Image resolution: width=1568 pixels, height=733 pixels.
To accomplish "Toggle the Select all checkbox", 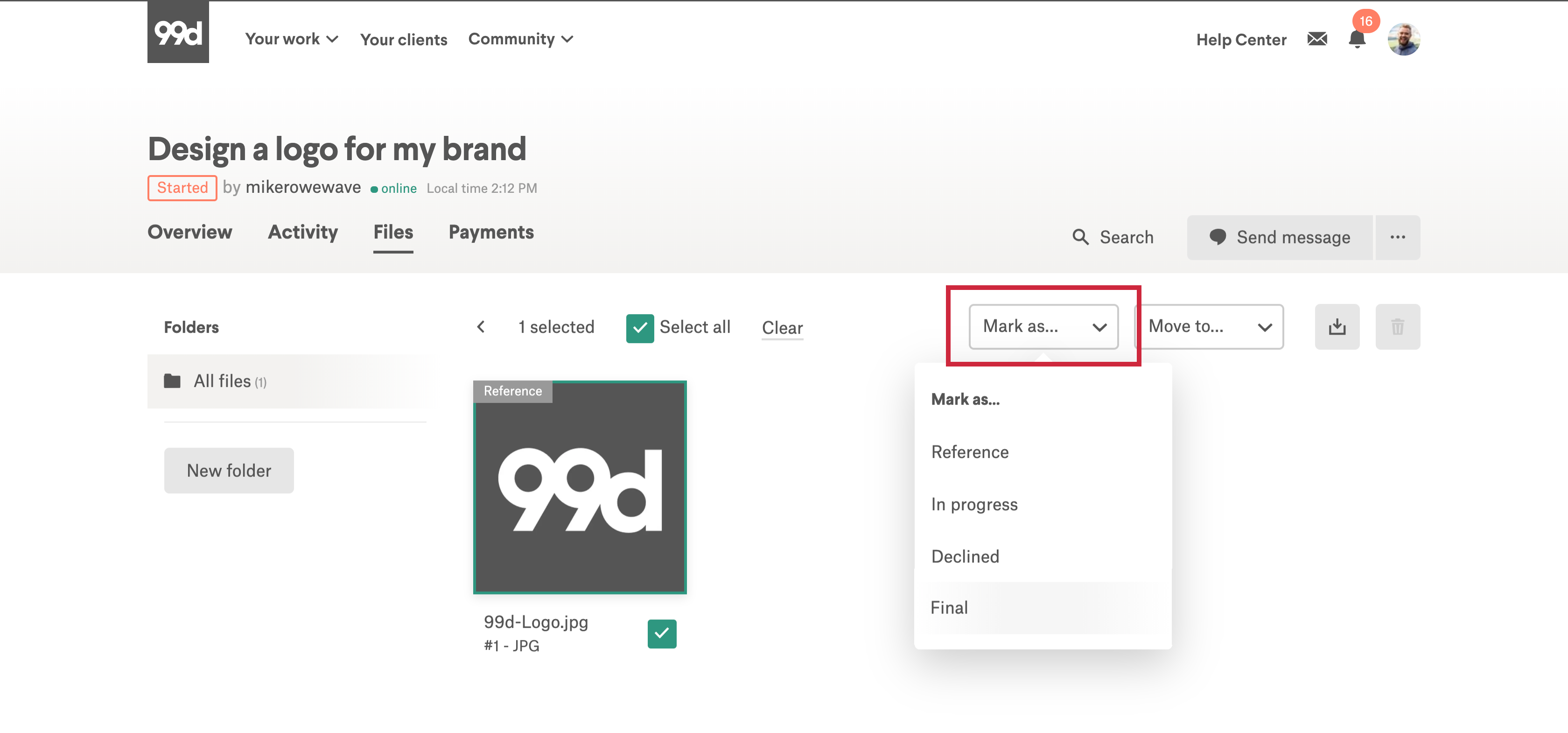I will [x=640, y=328].
